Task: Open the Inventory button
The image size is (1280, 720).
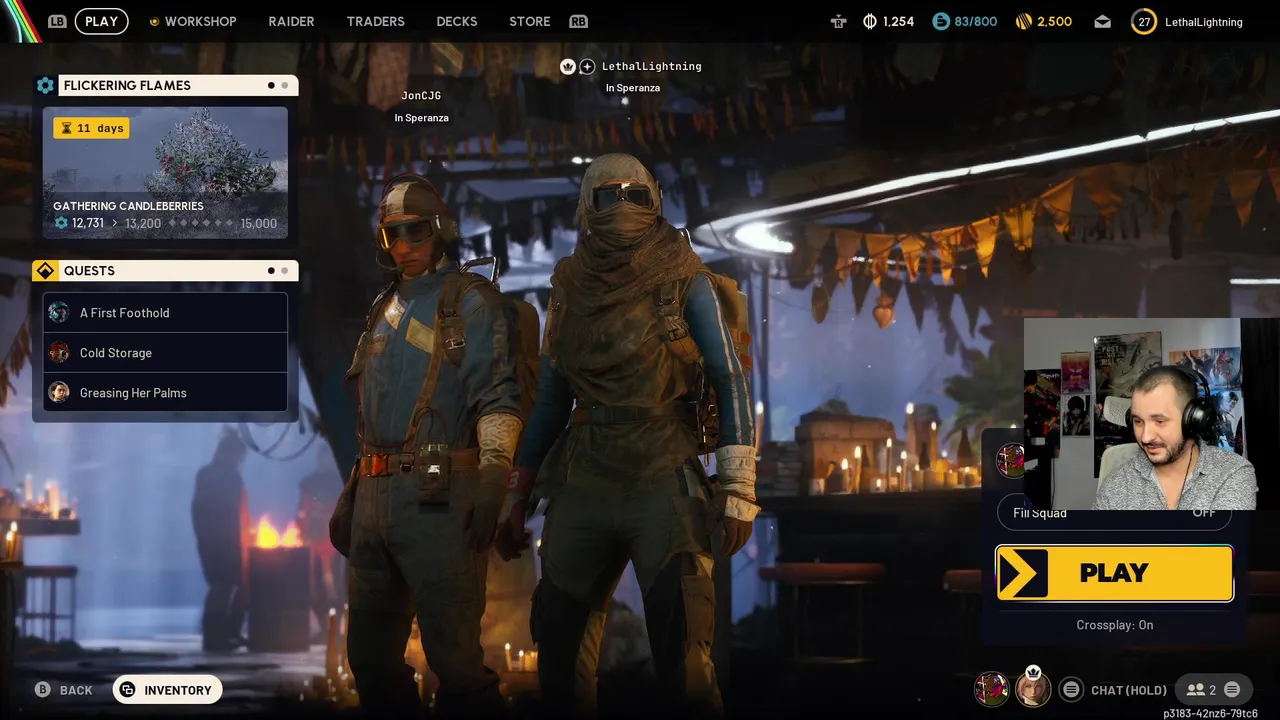Action: [x=167, y=690]
